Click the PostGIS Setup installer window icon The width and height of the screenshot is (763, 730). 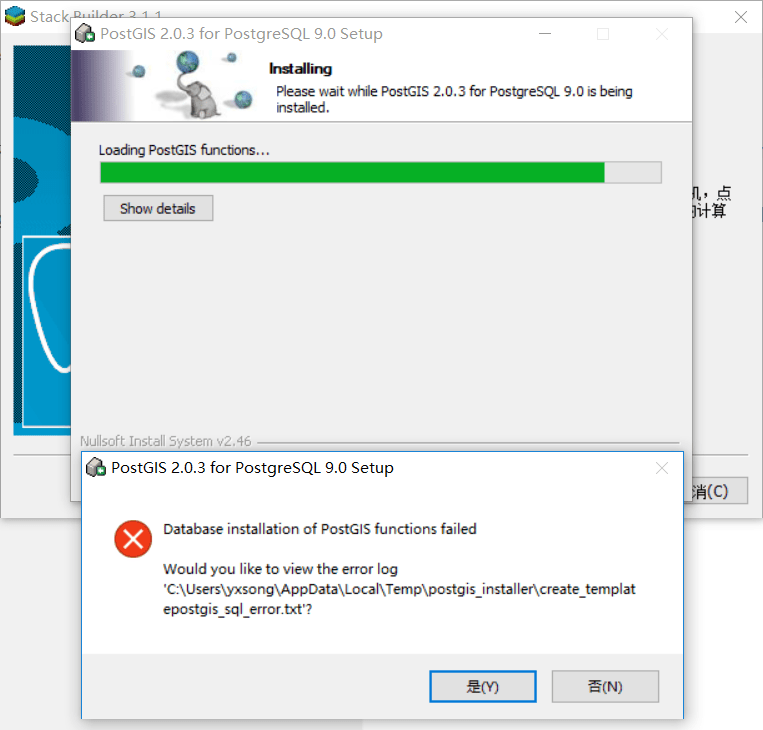(x=85, y=33)
